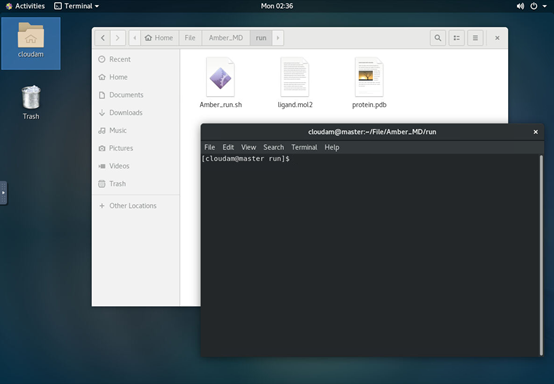Open Downloads in the Files sidebar
554x384 pixels.
click(x=136, y=113)
